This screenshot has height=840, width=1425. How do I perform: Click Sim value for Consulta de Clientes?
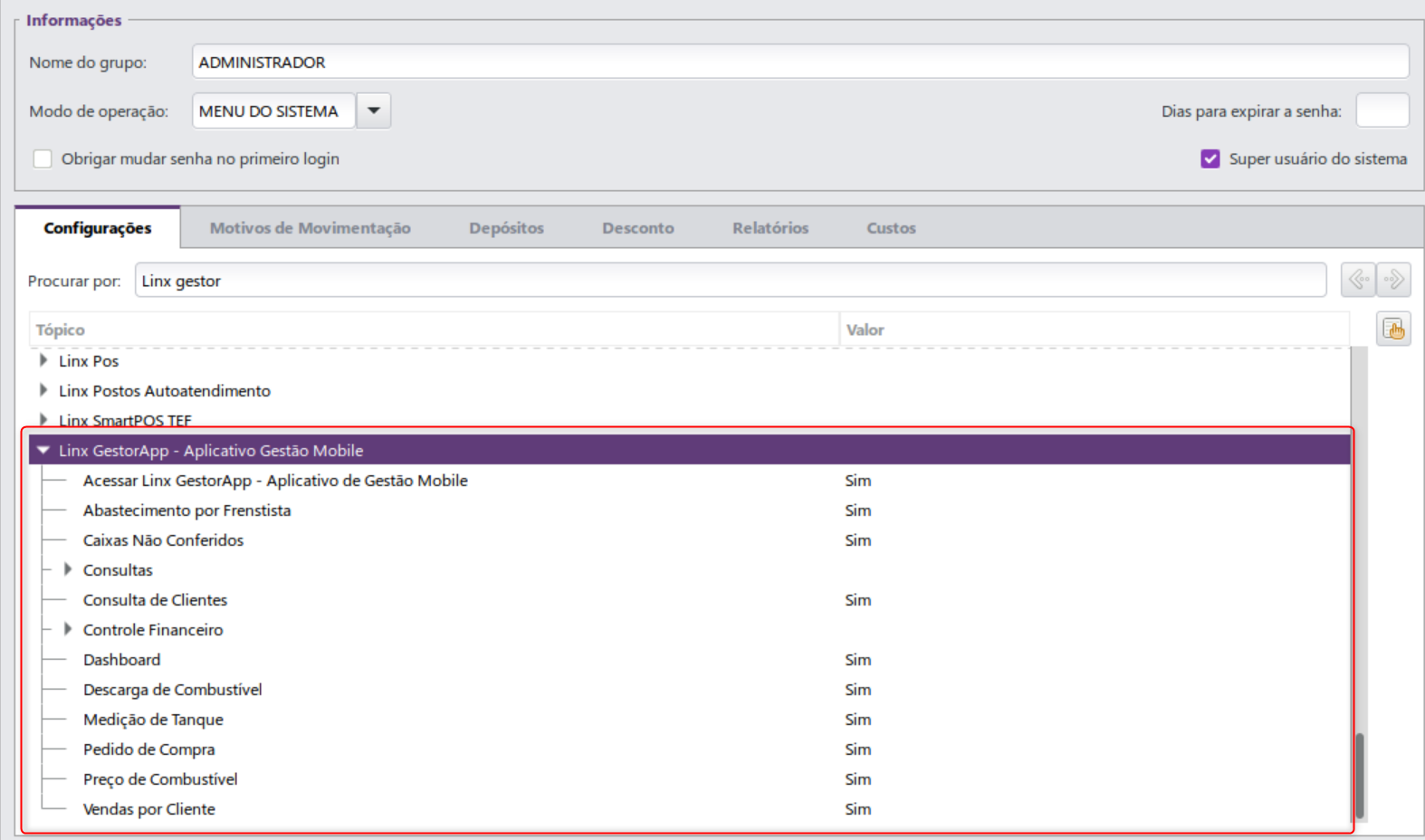click(x=858, y=599)
